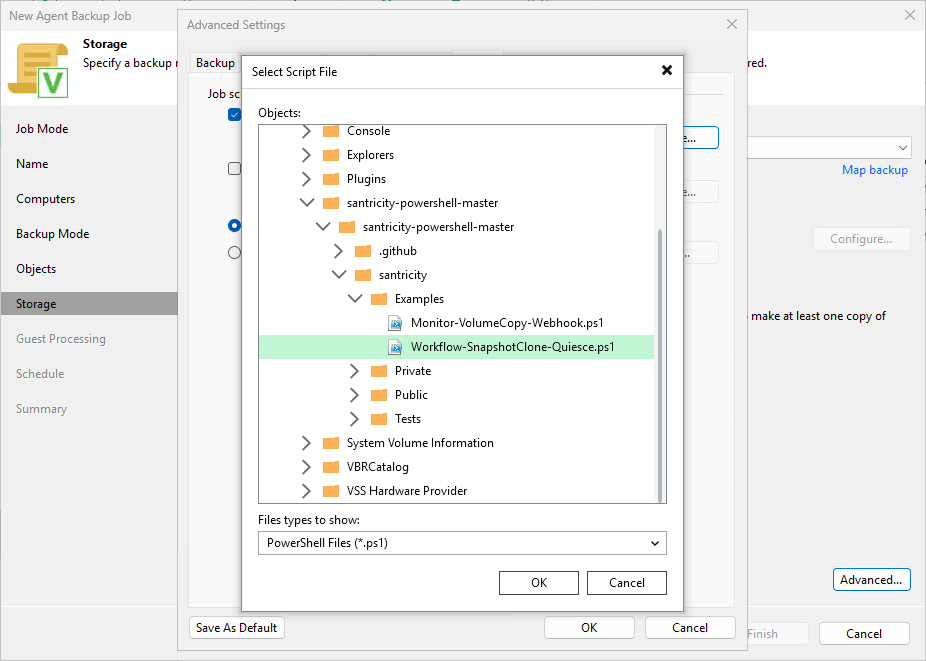Click the santricity folder icon
The height and width of the screenshot is (661, 926).
[x=363, y=275]
